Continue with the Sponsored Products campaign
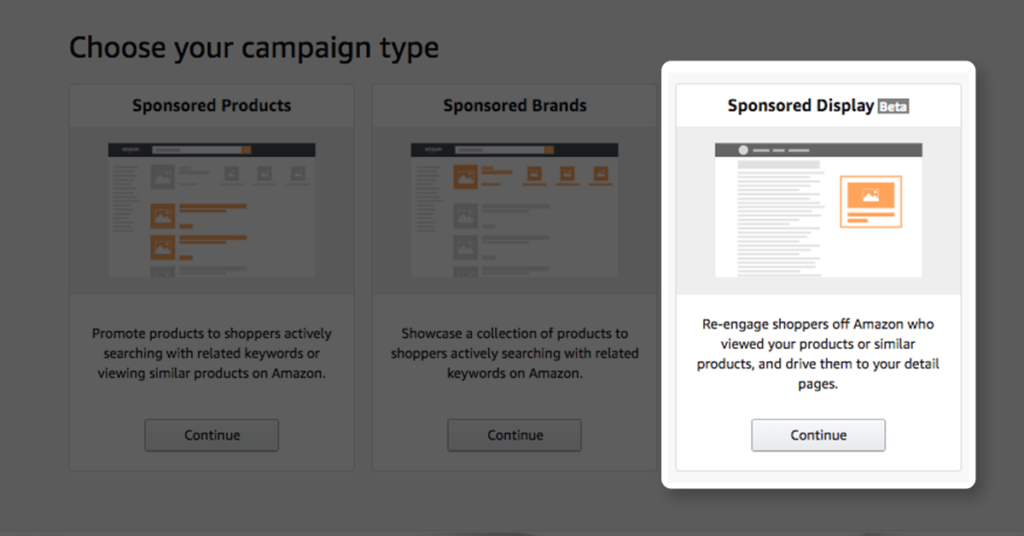This screenshot has width=1024, height=536. (212, 435)
